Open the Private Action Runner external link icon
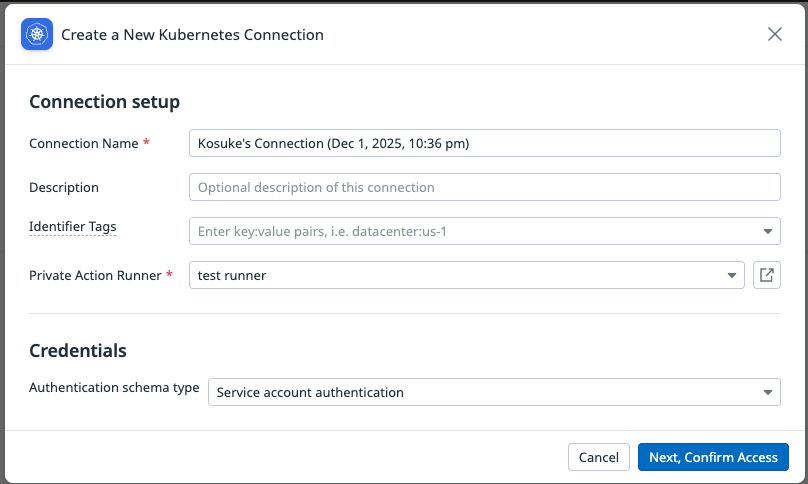Screen dimensions: 808x484 pyautogui.click(x=766, y=275)
